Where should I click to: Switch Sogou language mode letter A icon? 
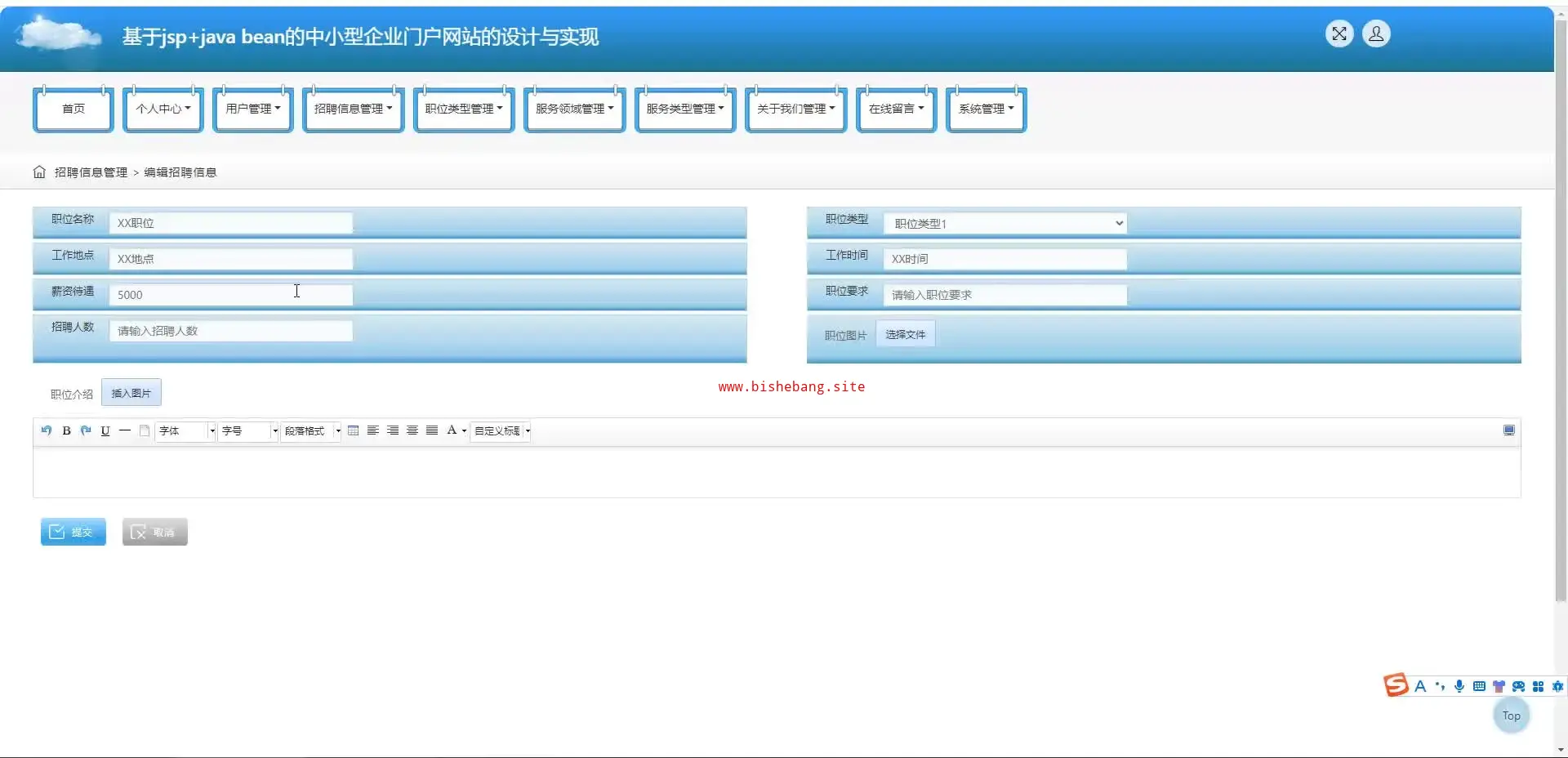(1420, 686)
